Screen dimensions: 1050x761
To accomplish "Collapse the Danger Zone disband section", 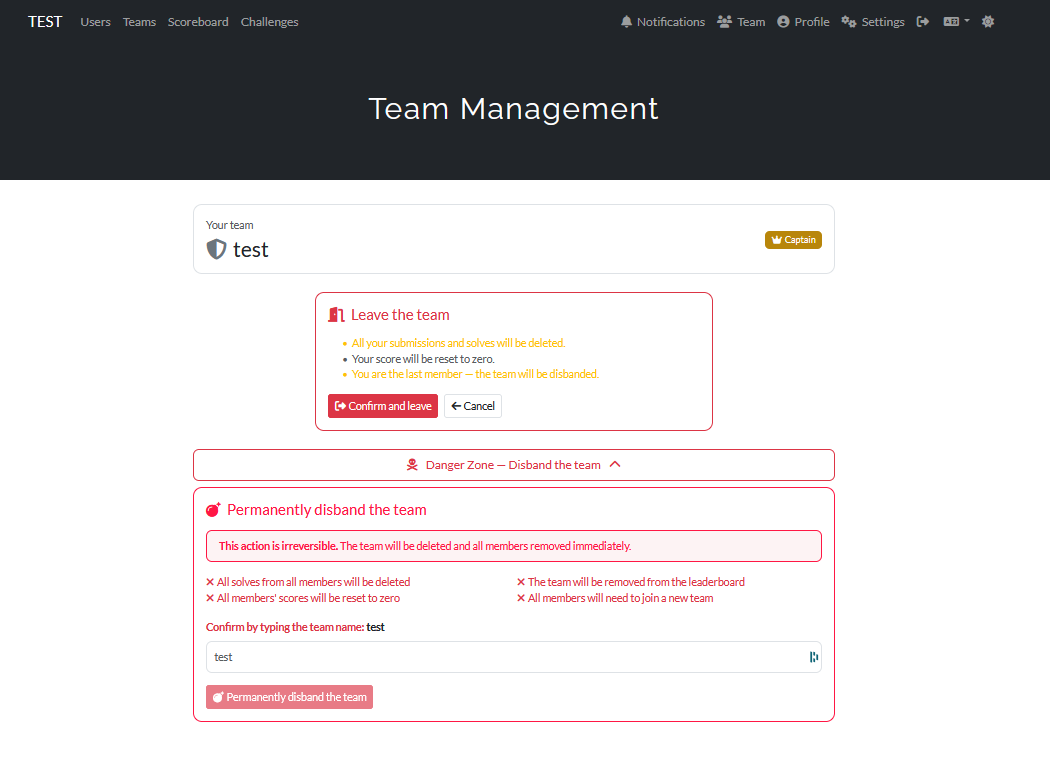I will point(513,465).
